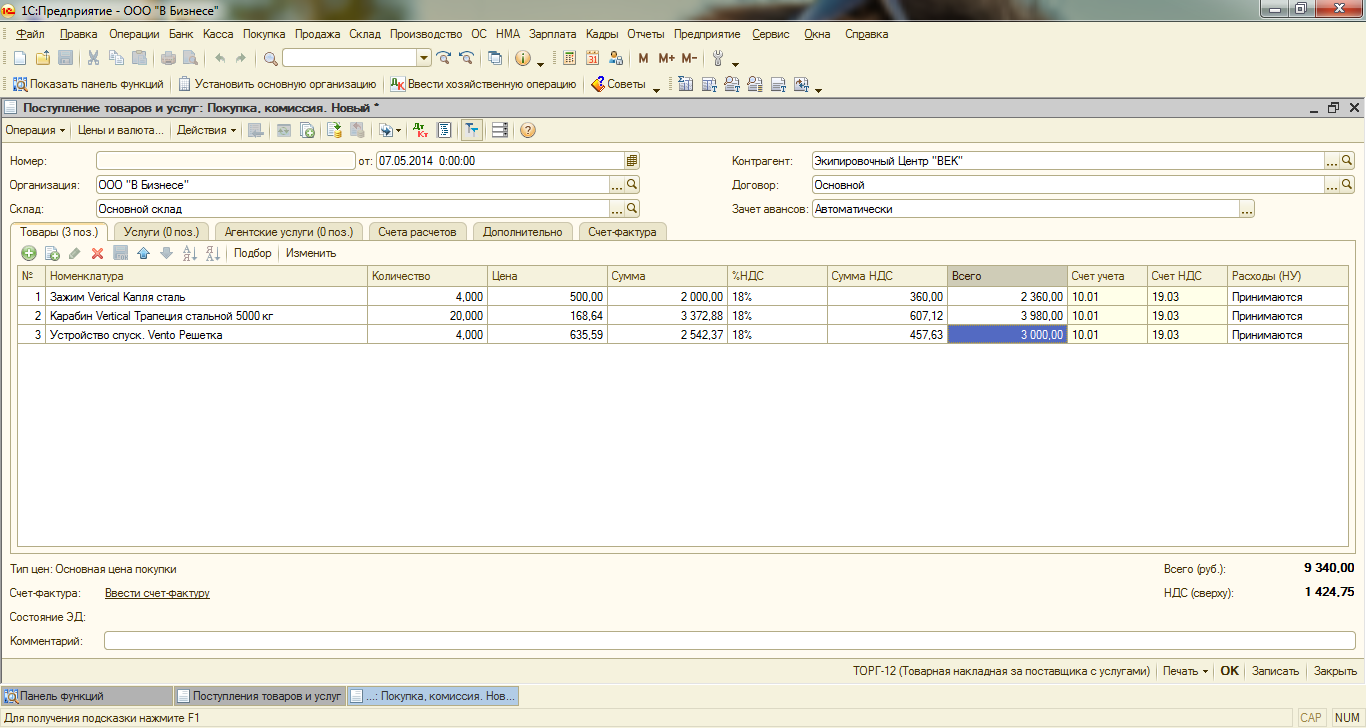Click the Сумма НДС column header
The image size is (1366, 728).
tap(887, 276)
